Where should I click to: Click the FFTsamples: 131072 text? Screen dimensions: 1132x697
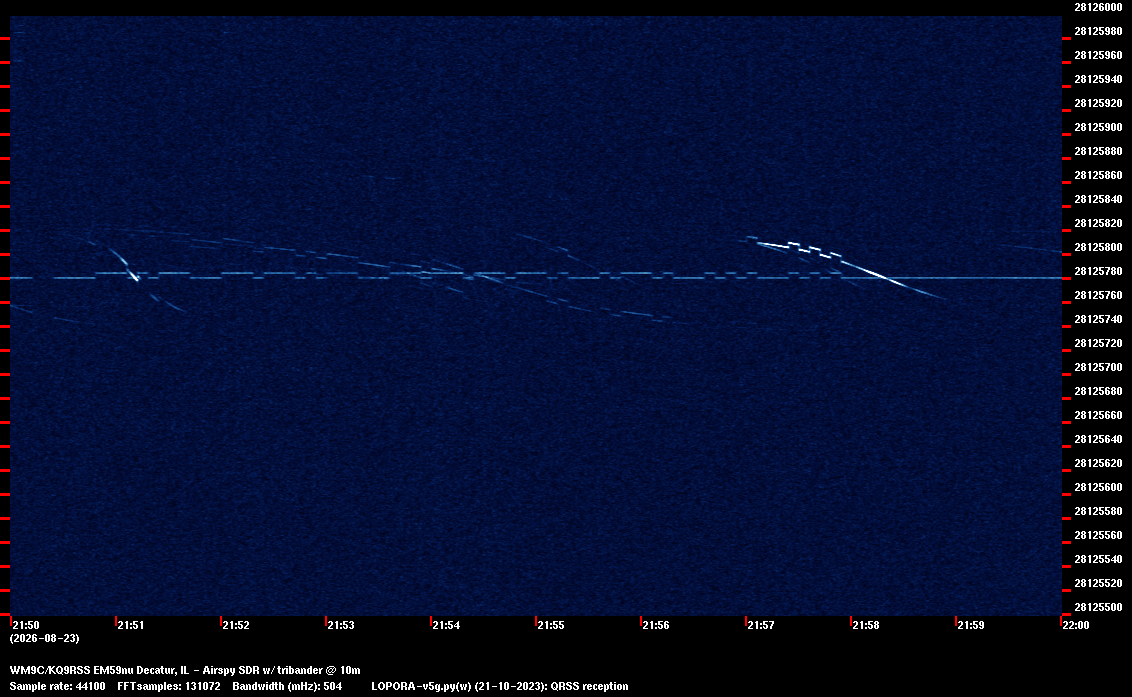click(169, 686)
